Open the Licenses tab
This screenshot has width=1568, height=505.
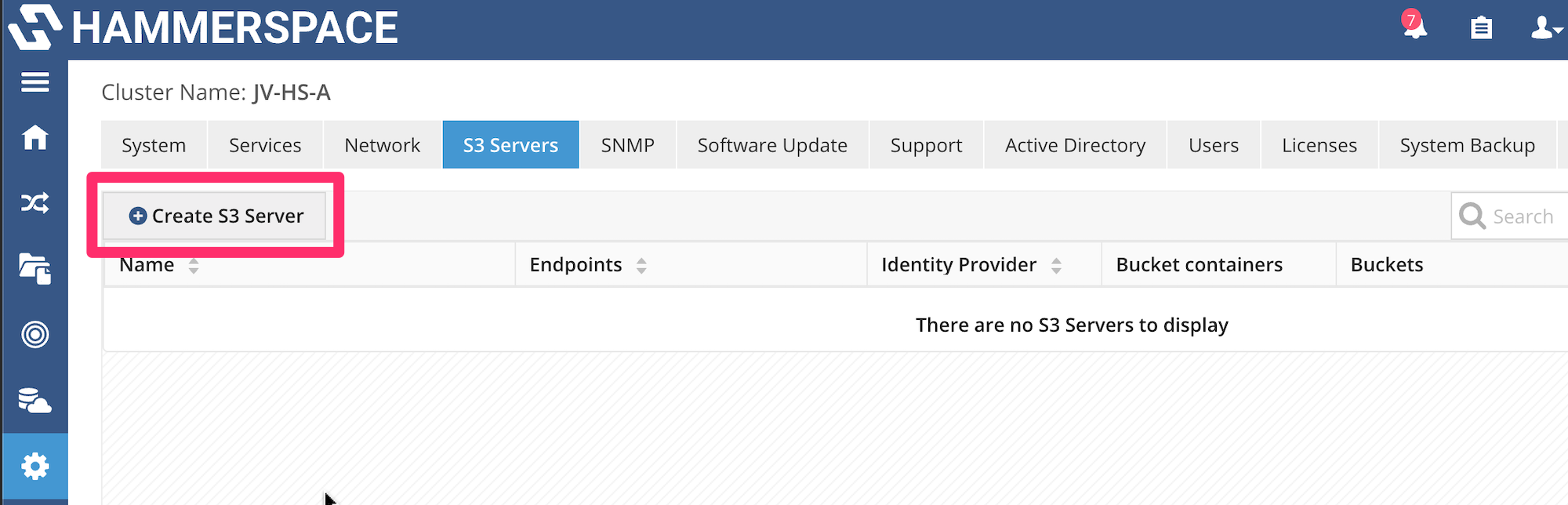[x=1319, y=145]
